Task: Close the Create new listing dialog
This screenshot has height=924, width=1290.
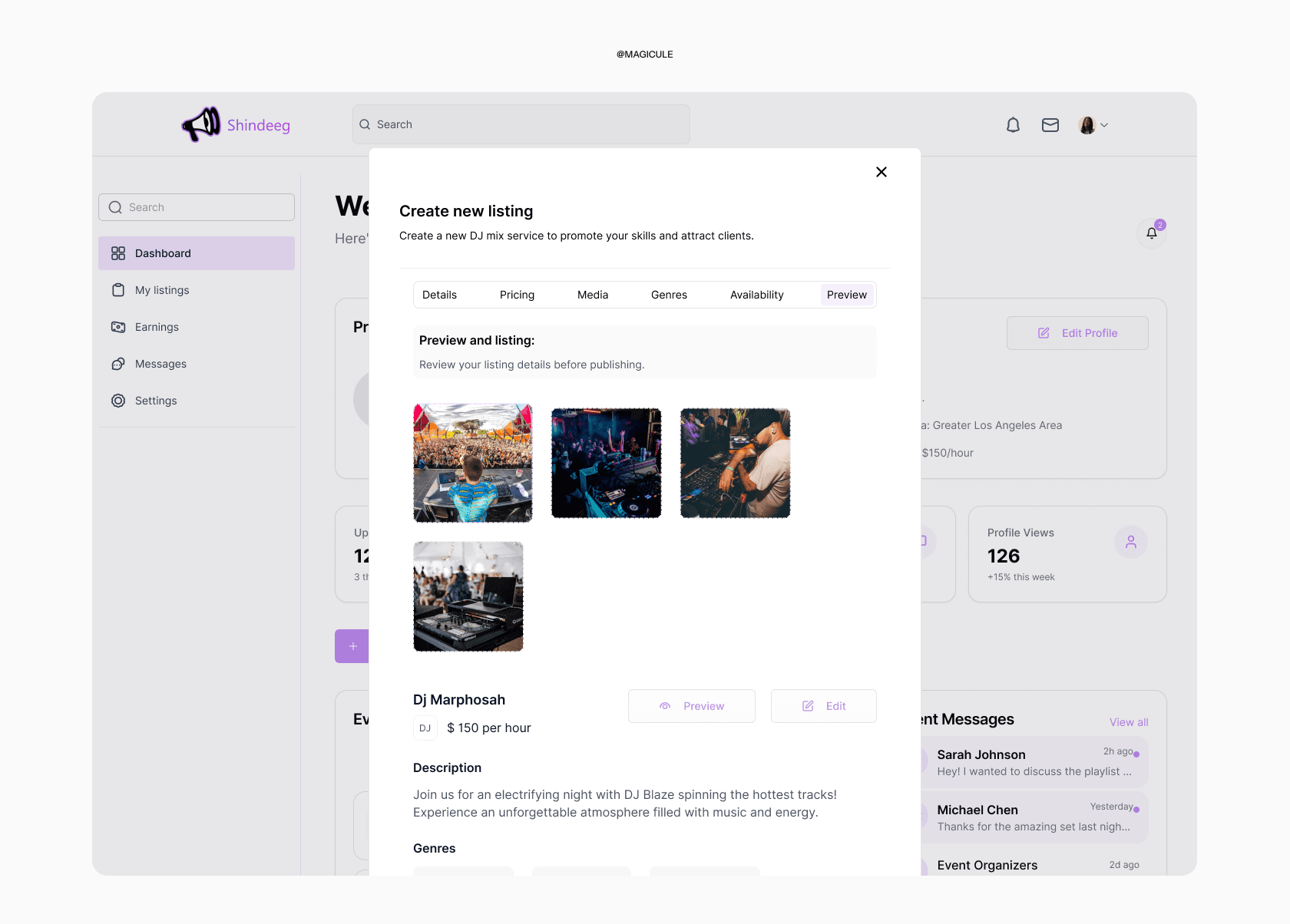Action: tap(881, 172)
